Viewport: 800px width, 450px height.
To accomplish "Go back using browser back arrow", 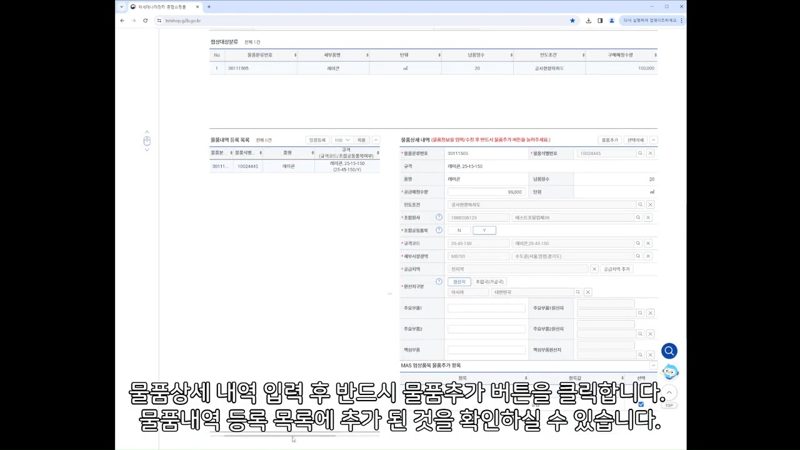I will click(x=122, y=20).
